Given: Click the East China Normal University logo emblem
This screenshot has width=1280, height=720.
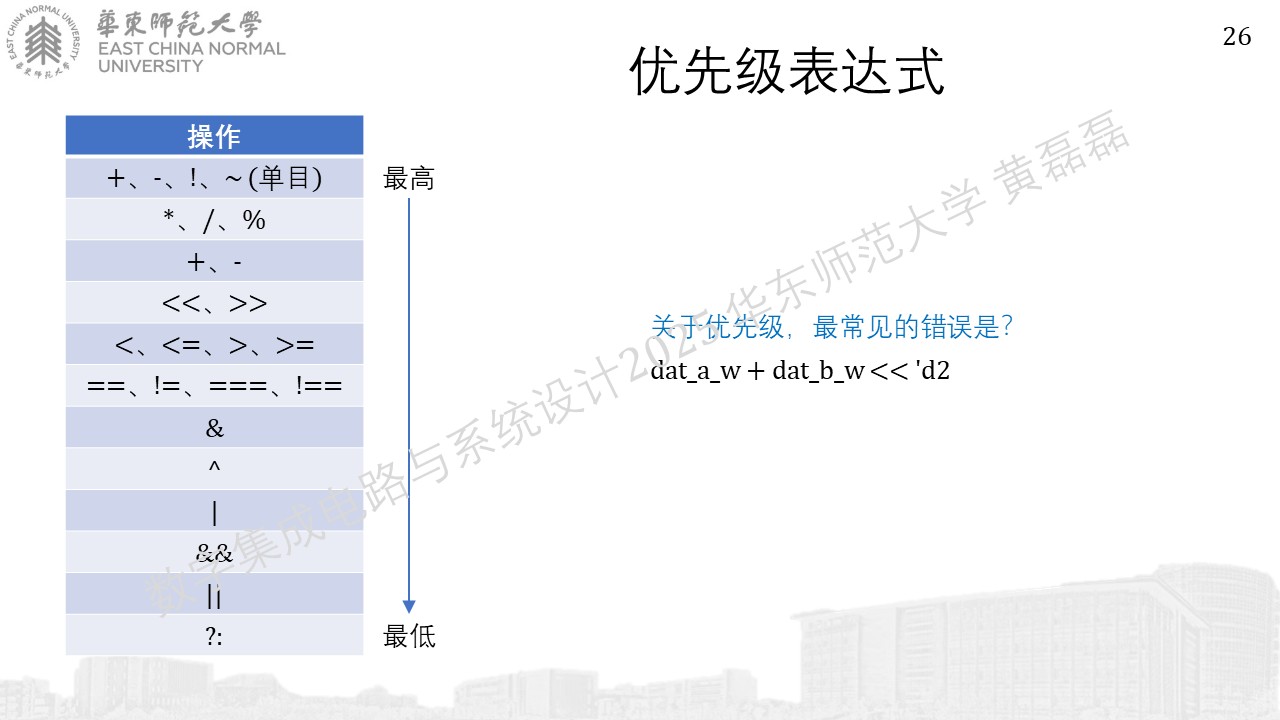Looking at the screenshot, I should coord(44,41).
